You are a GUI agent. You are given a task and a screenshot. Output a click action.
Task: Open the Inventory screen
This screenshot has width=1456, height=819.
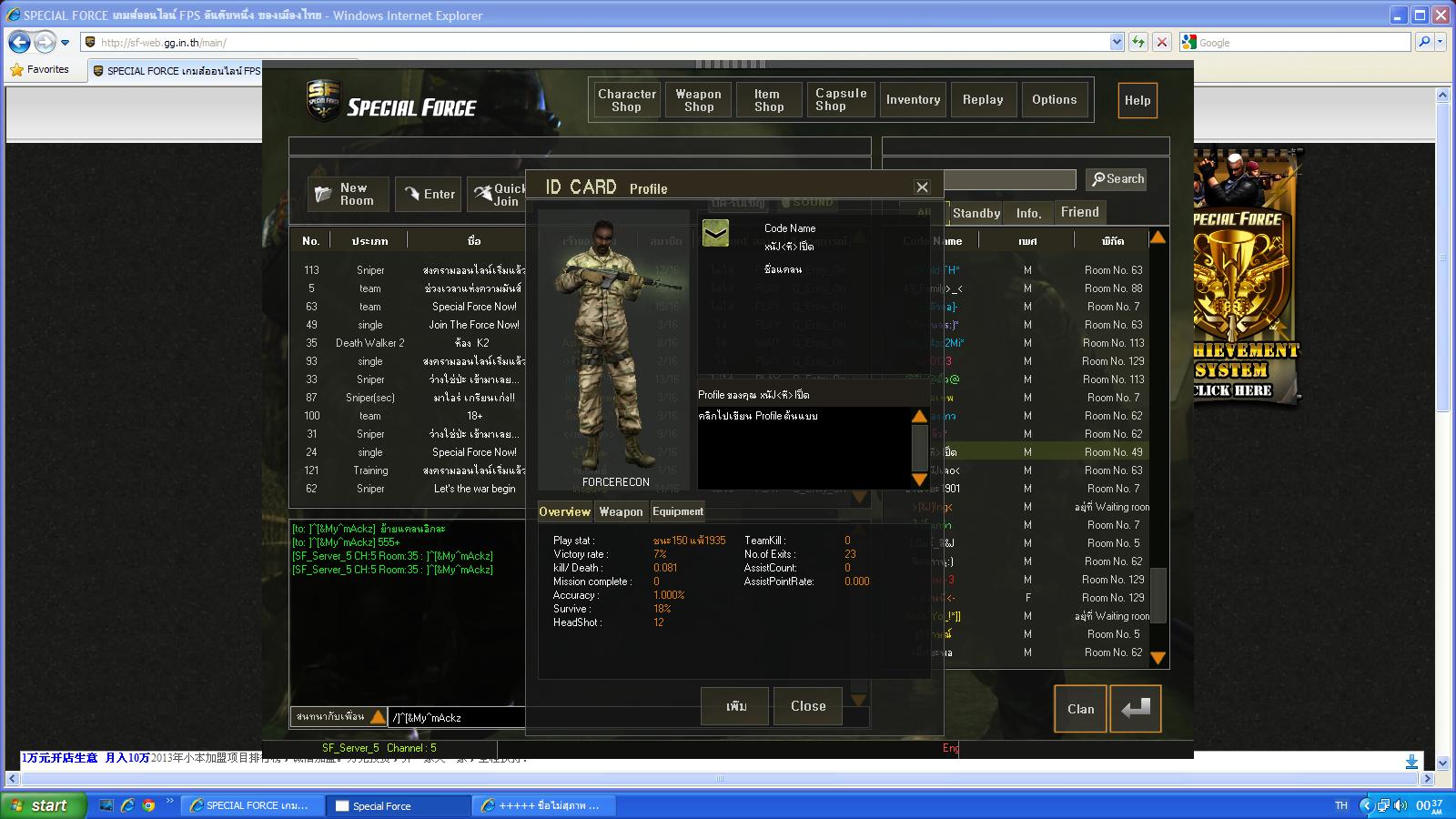click(x=913, y=100)
